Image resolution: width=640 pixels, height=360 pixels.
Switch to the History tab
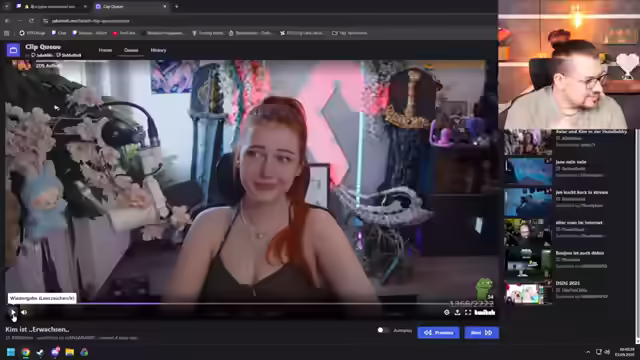click(158, 50)
